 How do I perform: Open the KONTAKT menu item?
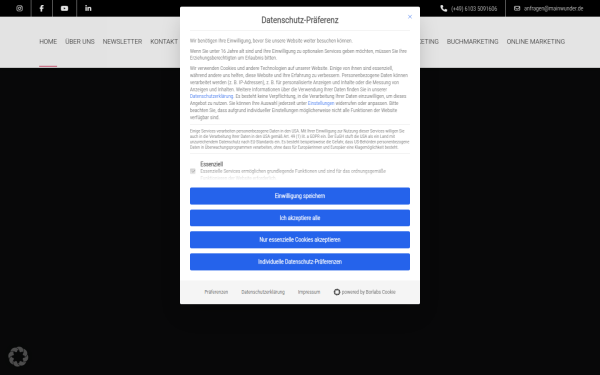tap(164, 41)
